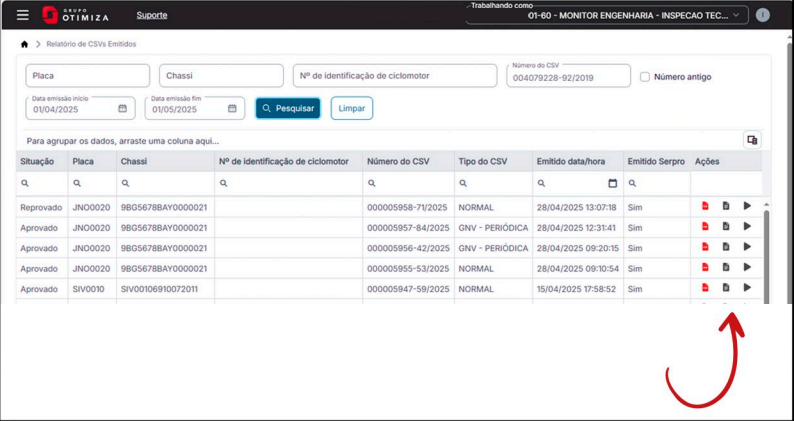This screenshot has width=794, height=421.
Task: Click play icon for CSV 000005956-42/2025
Action: 747,247
